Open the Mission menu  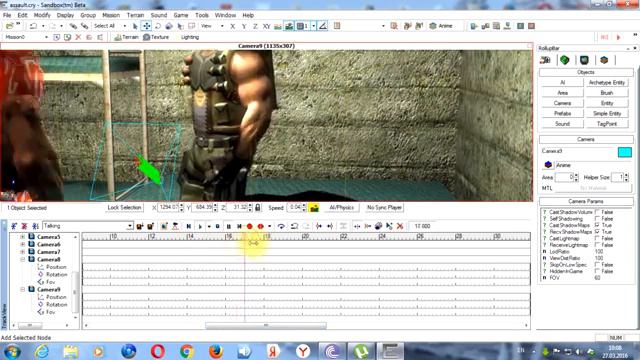click(x=111, y=15)
